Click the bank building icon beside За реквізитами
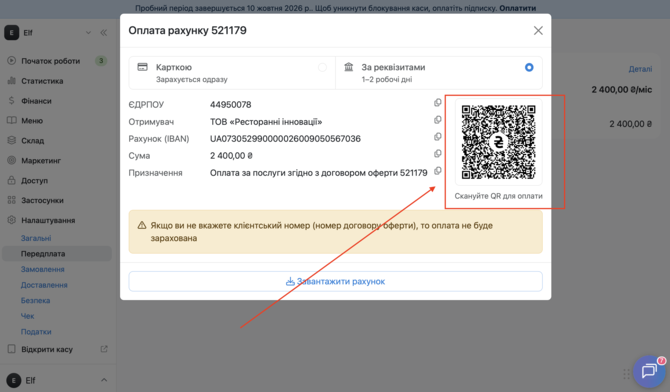Image resolution: width=670 pixels, height=392 pixels. [349, 67]
